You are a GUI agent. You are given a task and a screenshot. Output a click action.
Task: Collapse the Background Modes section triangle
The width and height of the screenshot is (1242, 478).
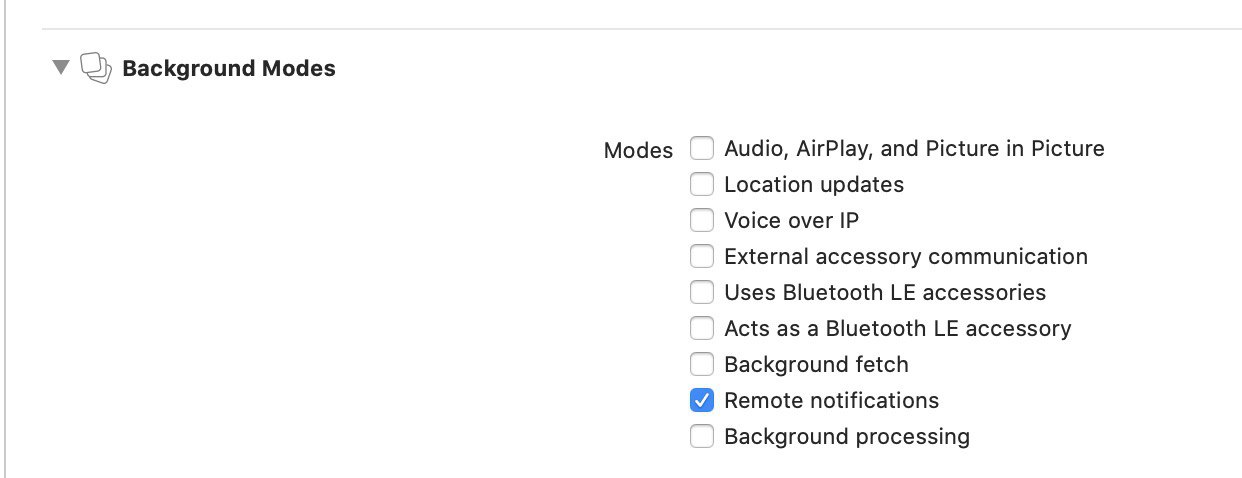(x=61, y=68)
